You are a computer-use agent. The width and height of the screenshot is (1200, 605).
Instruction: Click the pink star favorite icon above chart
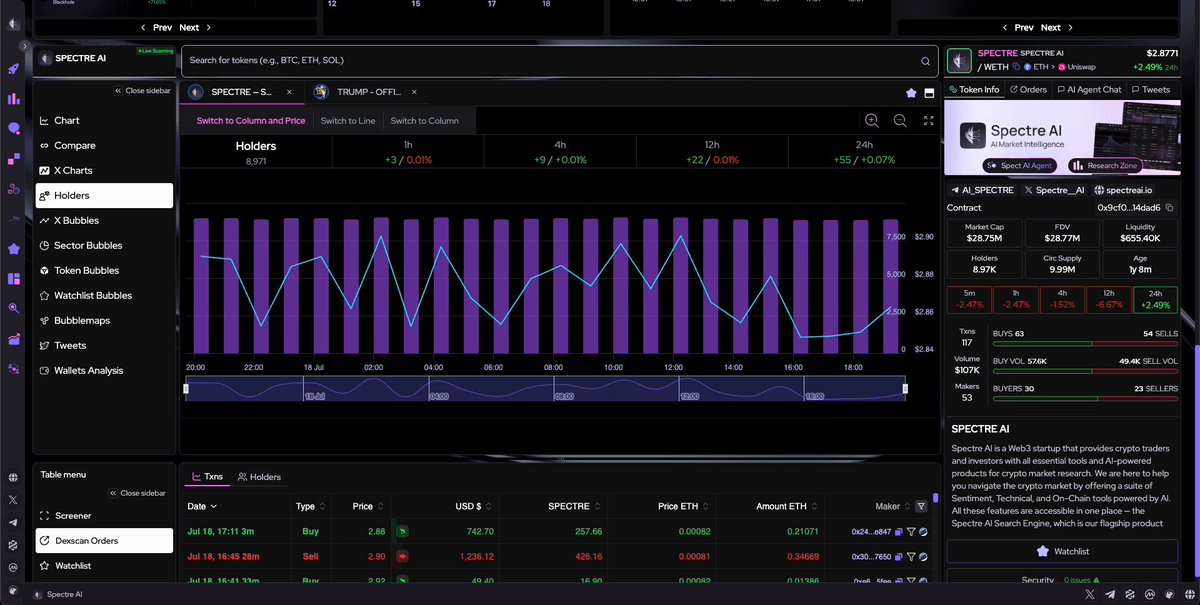coord(911,93)
